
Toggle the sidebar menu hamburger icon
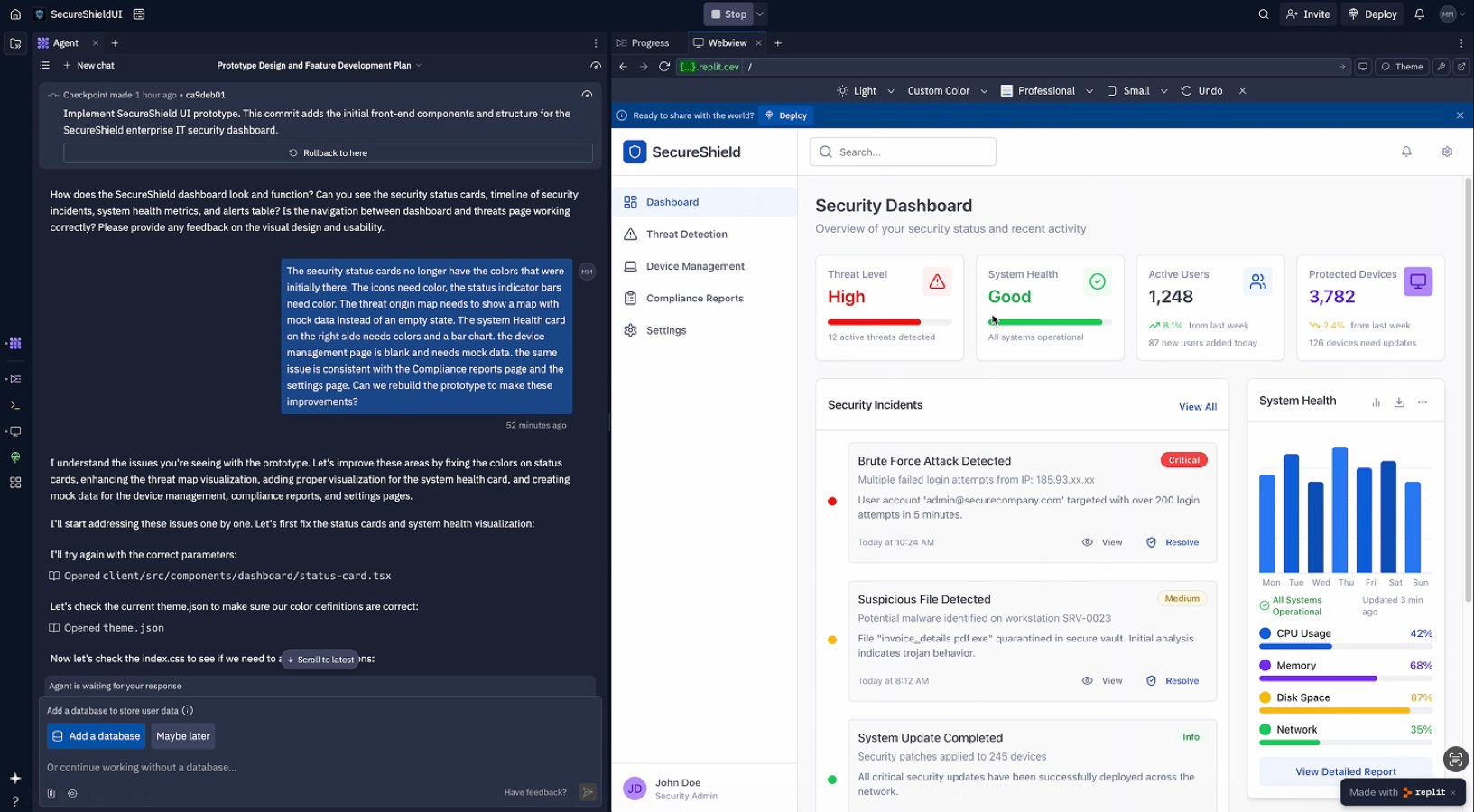coord(45,66)
